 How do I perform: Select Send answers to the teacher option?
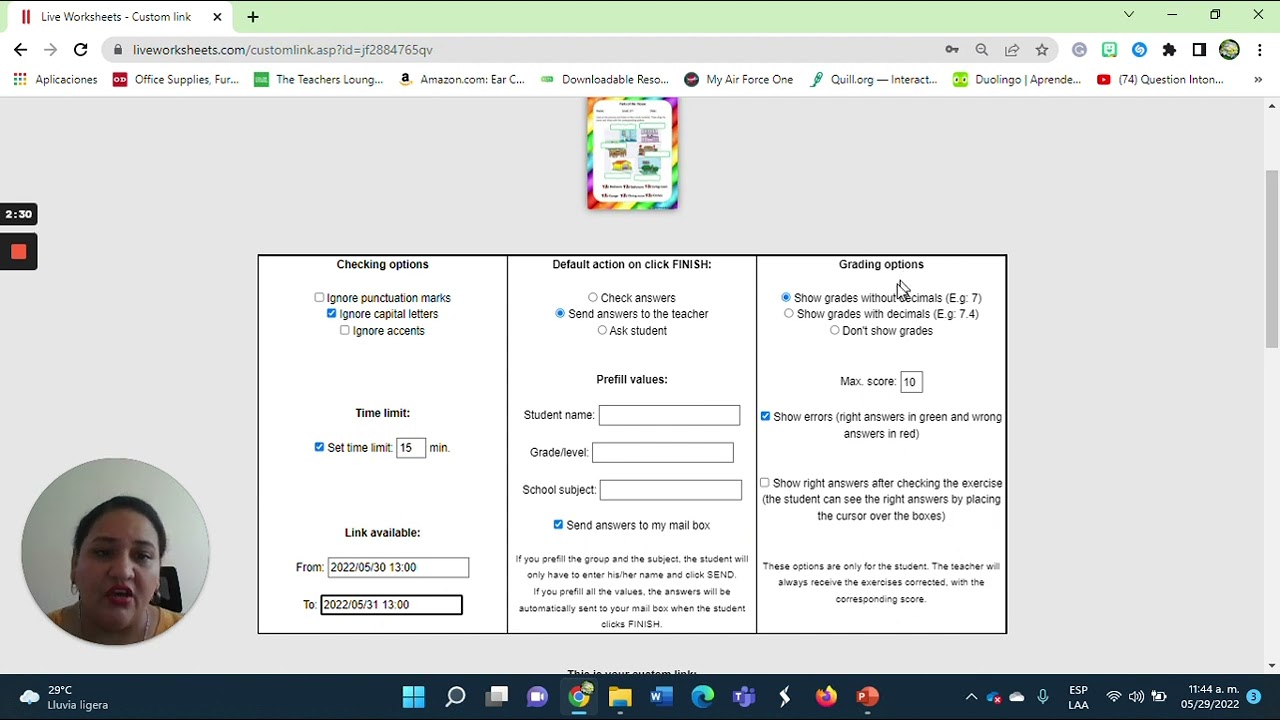[x=560, y=313]
